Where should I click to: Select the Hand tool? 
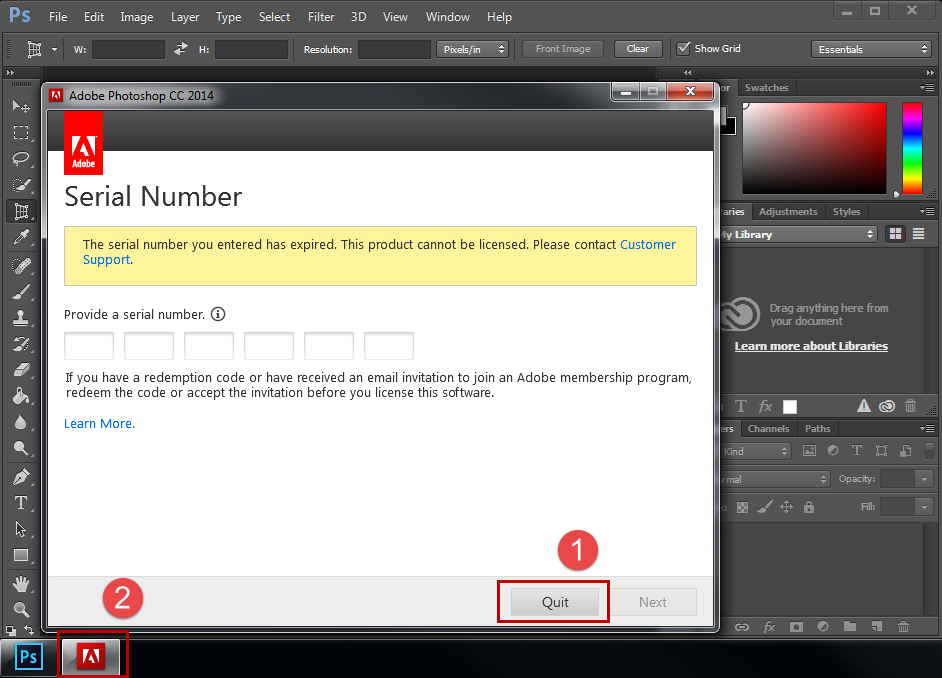(x=21, y=584)
